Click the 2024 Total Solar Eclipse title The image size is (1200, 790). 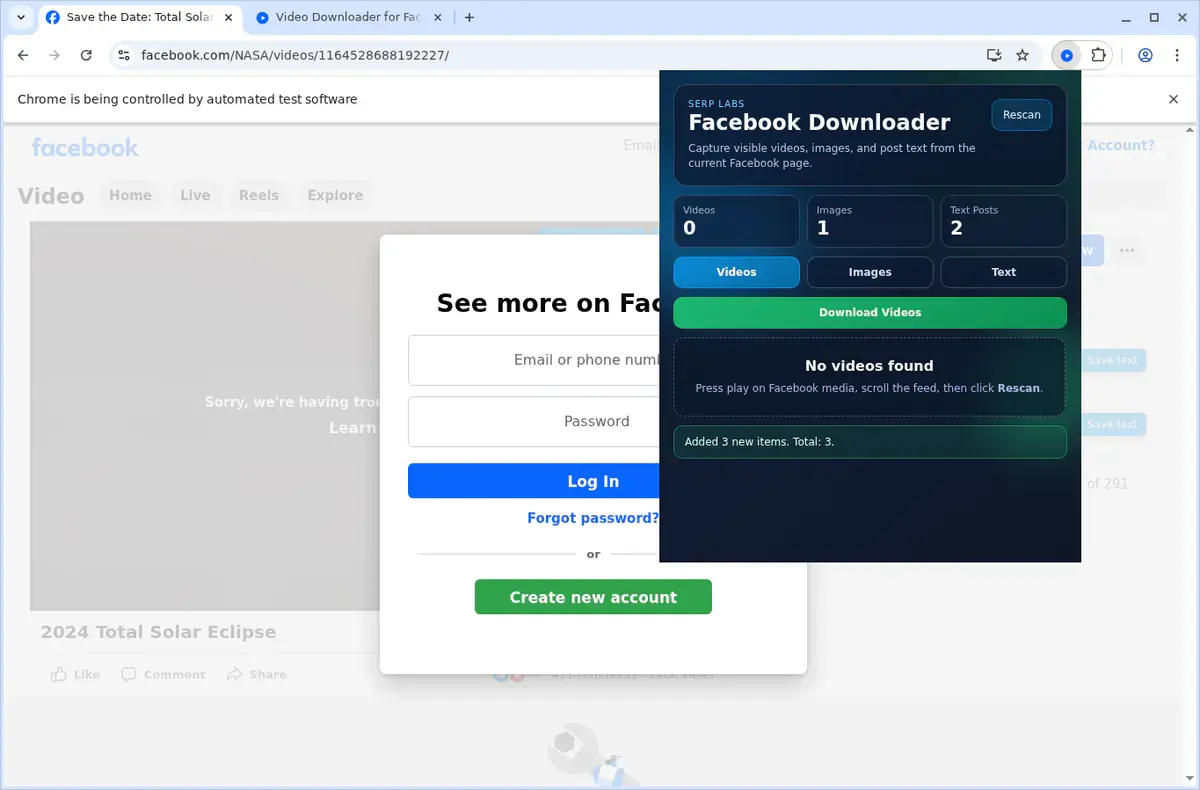click(x=158, y=632)
